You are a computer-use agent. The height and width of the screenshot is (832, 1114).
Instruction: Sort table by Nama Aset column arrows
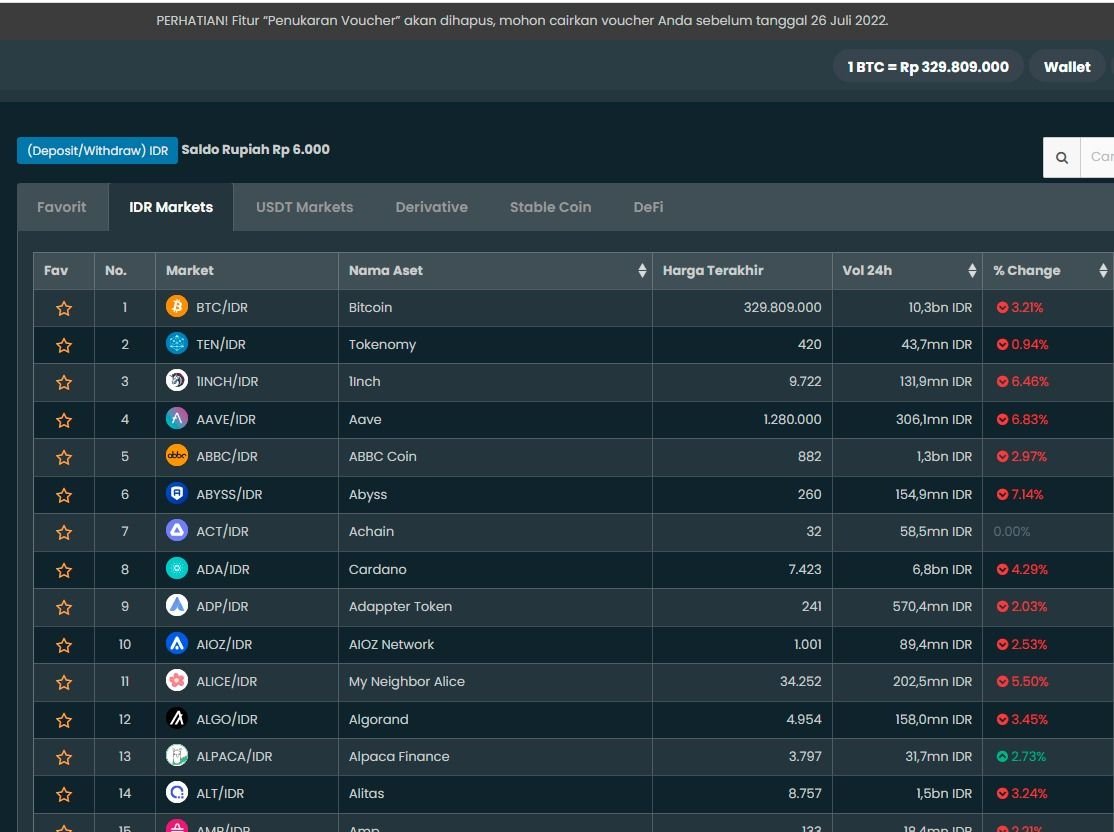tap(642, 271)
